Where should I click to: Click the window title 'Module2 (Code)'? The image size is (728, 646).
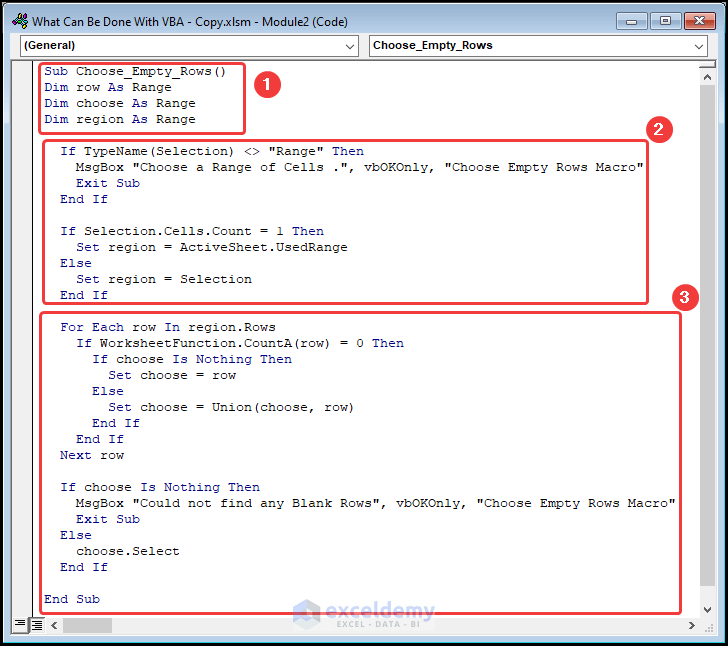(x=305, y=22)
